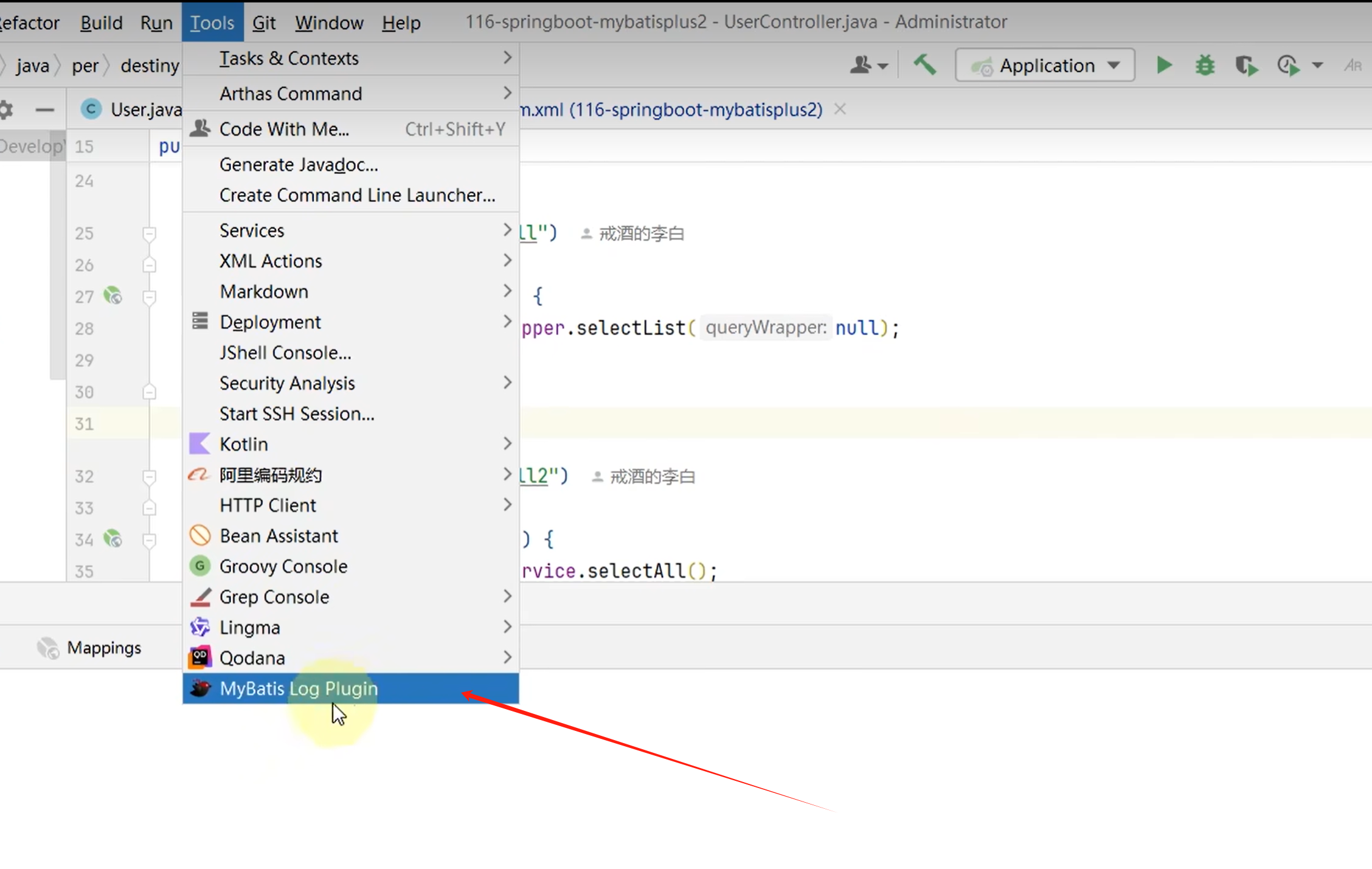The image size is (1372, 869).
Task: Click the Mappings tool window icon
Action: click(47, 648)
